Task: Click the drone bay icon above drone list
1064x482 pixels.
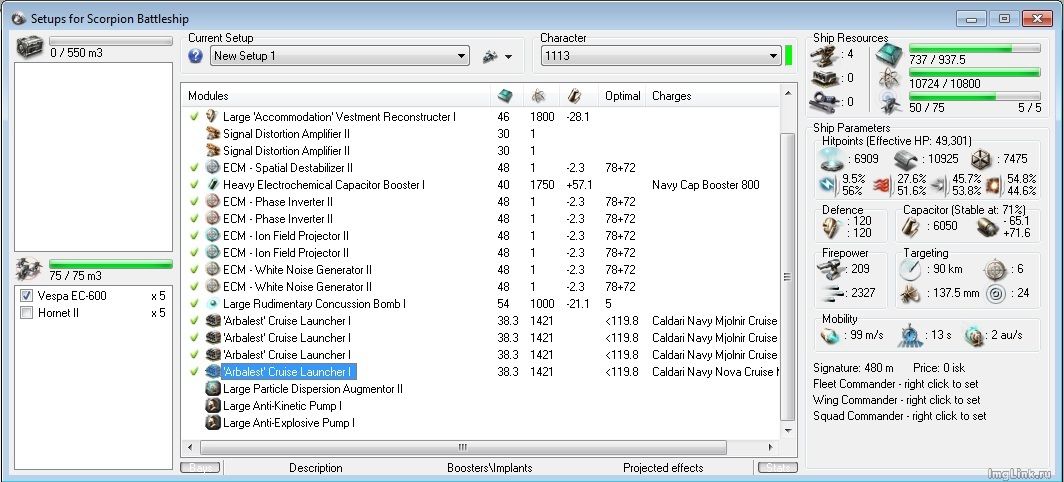Action: [30, 270]
